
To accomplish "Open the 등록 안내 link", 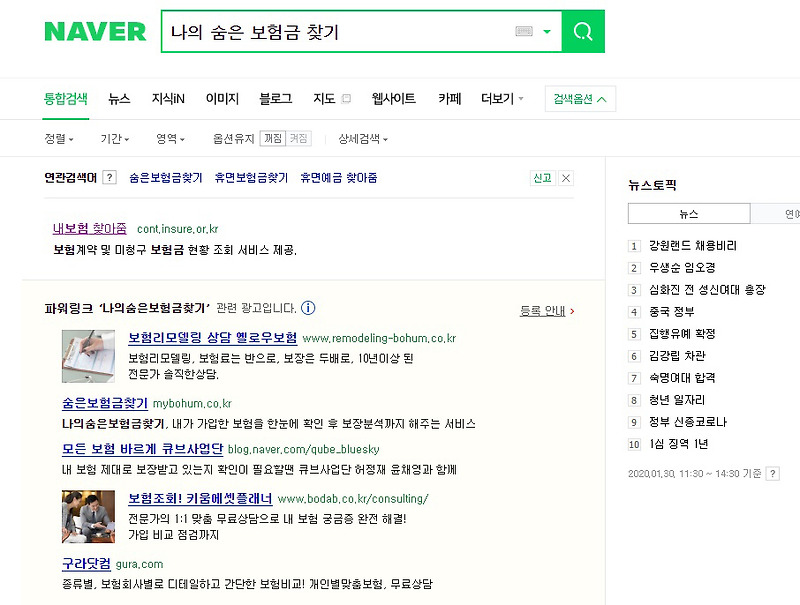I will [542, 311].
